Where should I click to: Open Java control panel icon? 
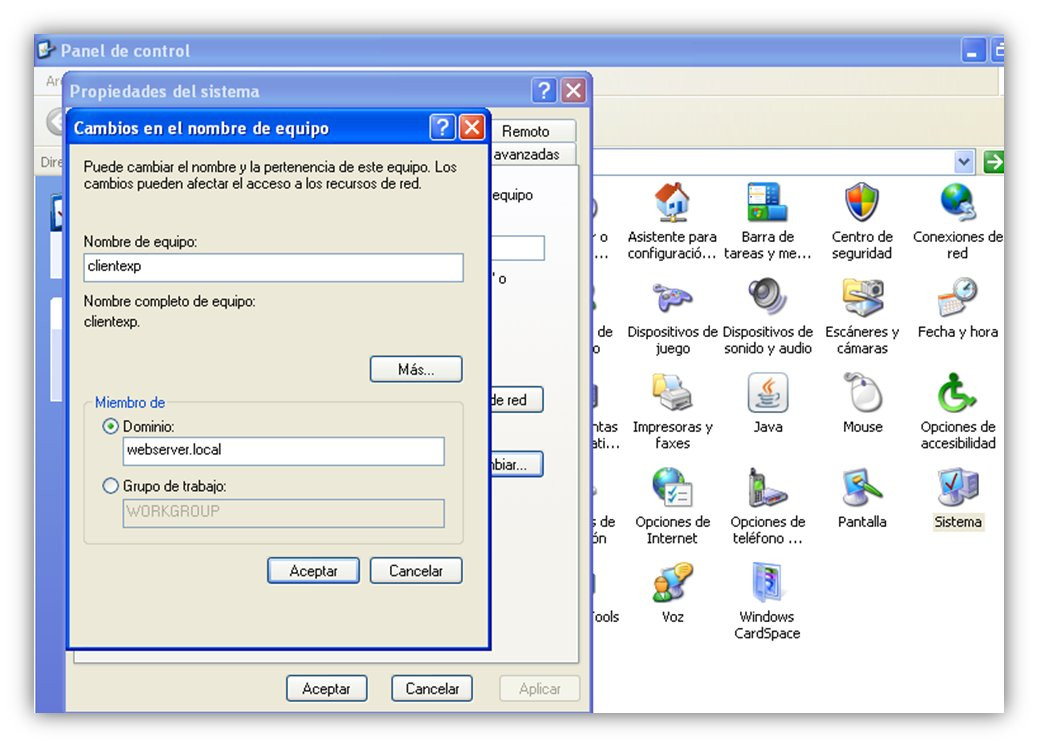[767, 392]
